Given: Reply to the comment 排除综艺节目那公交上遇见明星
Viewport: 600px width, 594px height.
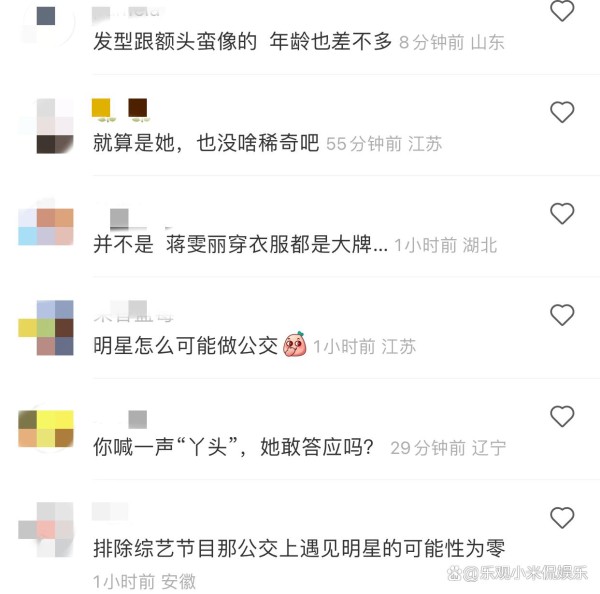Looking at the screenshot, I should click(299, 548).
